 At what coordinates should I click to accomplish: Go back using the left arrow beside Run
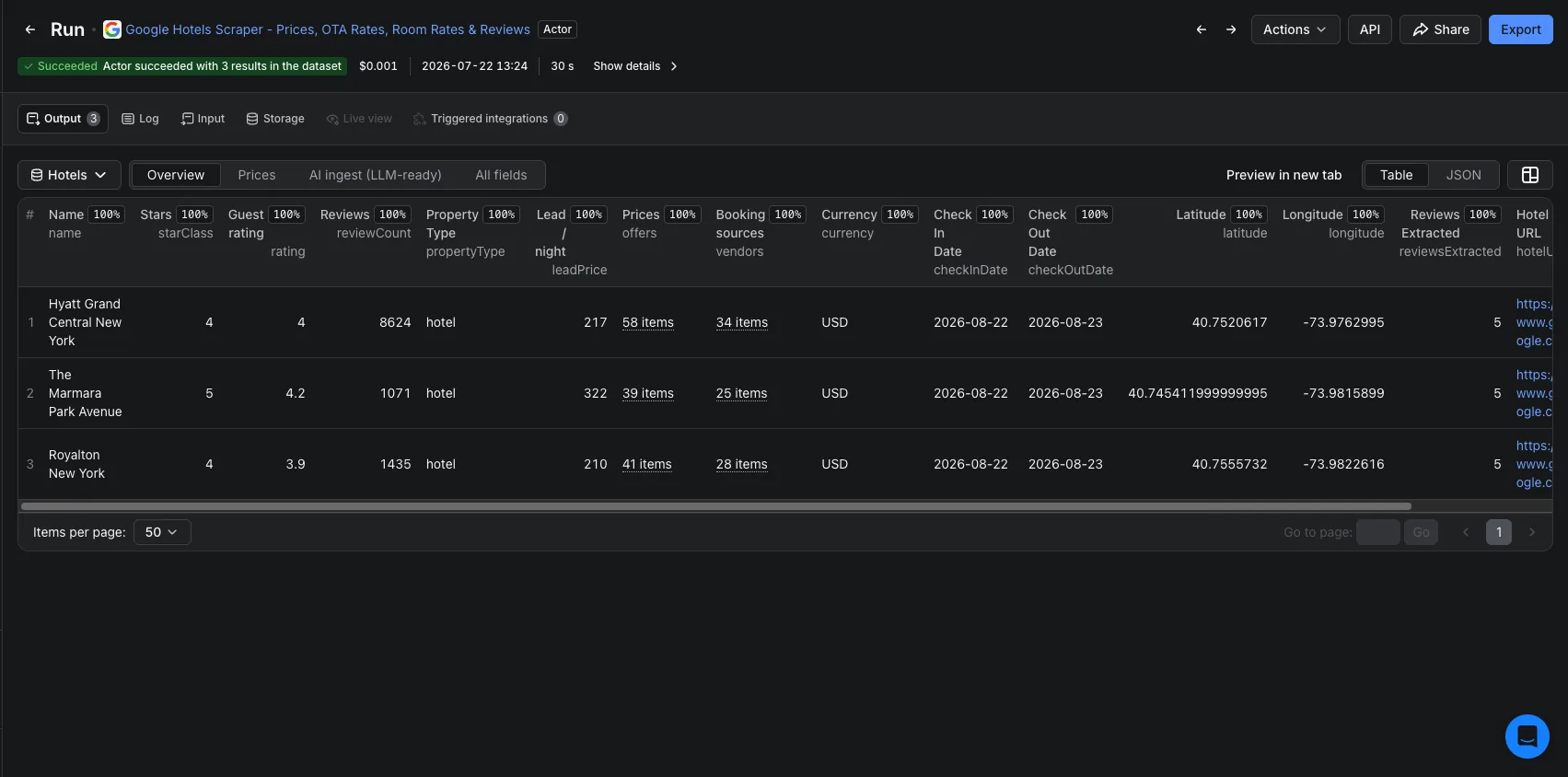point(30,29)
